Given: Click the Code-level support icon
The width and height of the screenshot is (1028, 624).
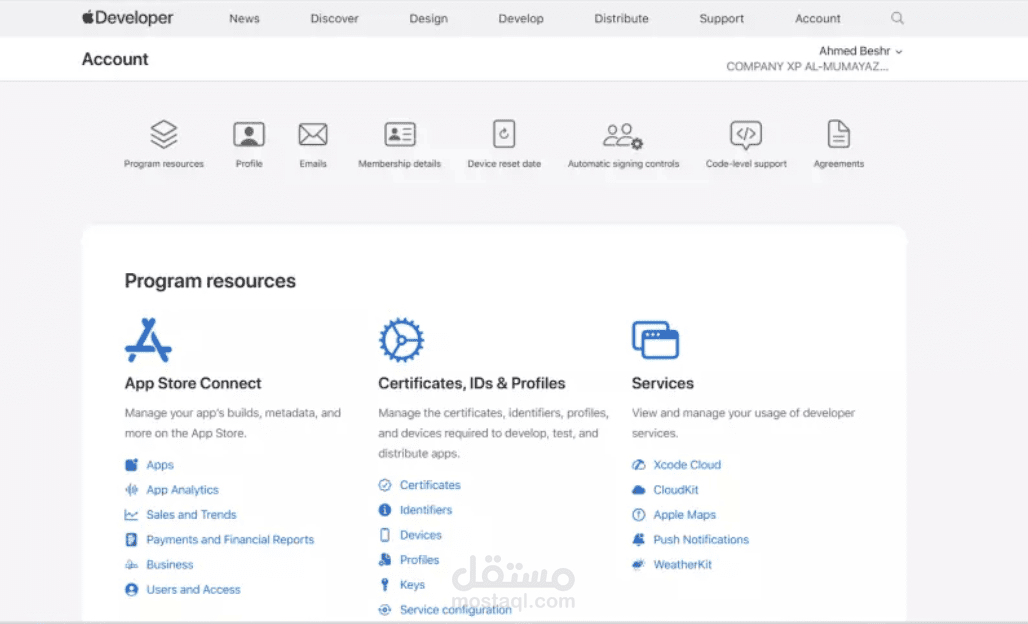Looking at the screenshot, I should click(746, 134).
